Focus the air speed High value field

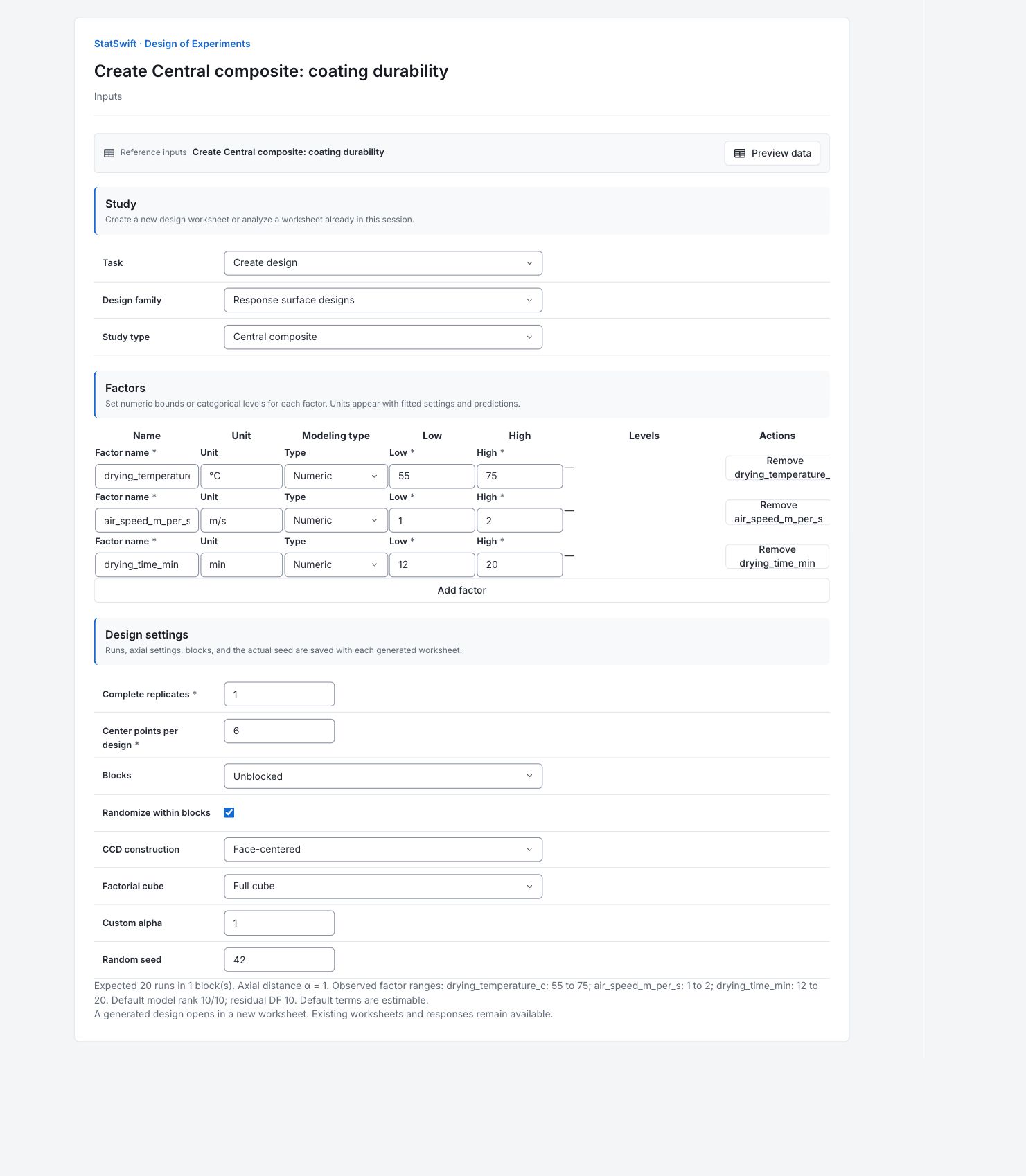(520, 521)
